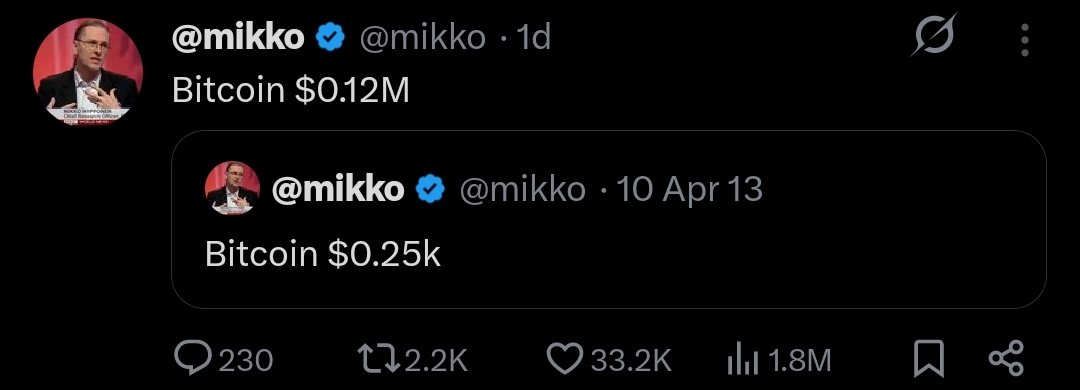
Task: Bookmark this tweet
Action: click(x=928, y=360)
